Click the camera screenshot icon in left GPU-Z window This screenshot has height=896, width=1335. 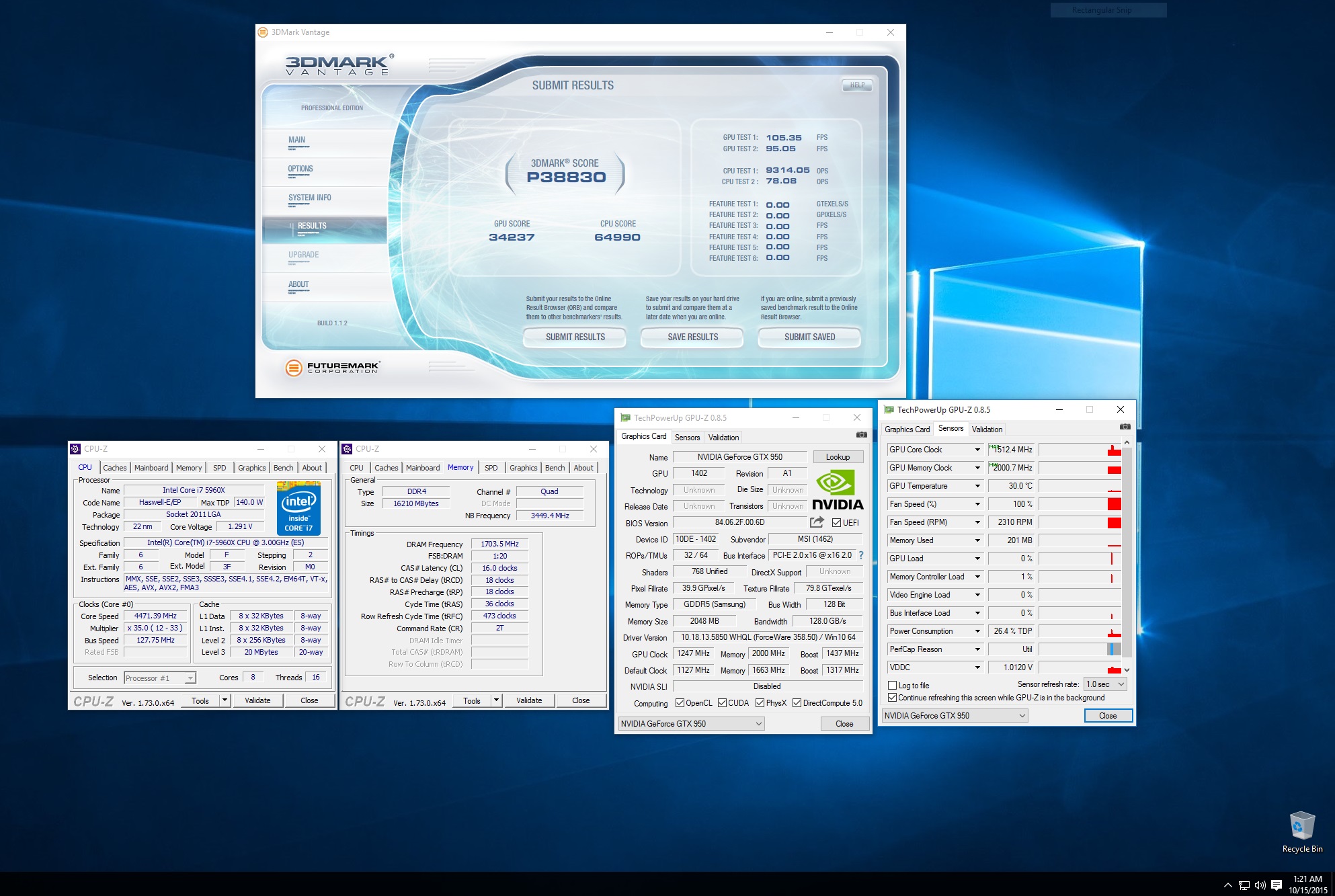click(861, 435)
